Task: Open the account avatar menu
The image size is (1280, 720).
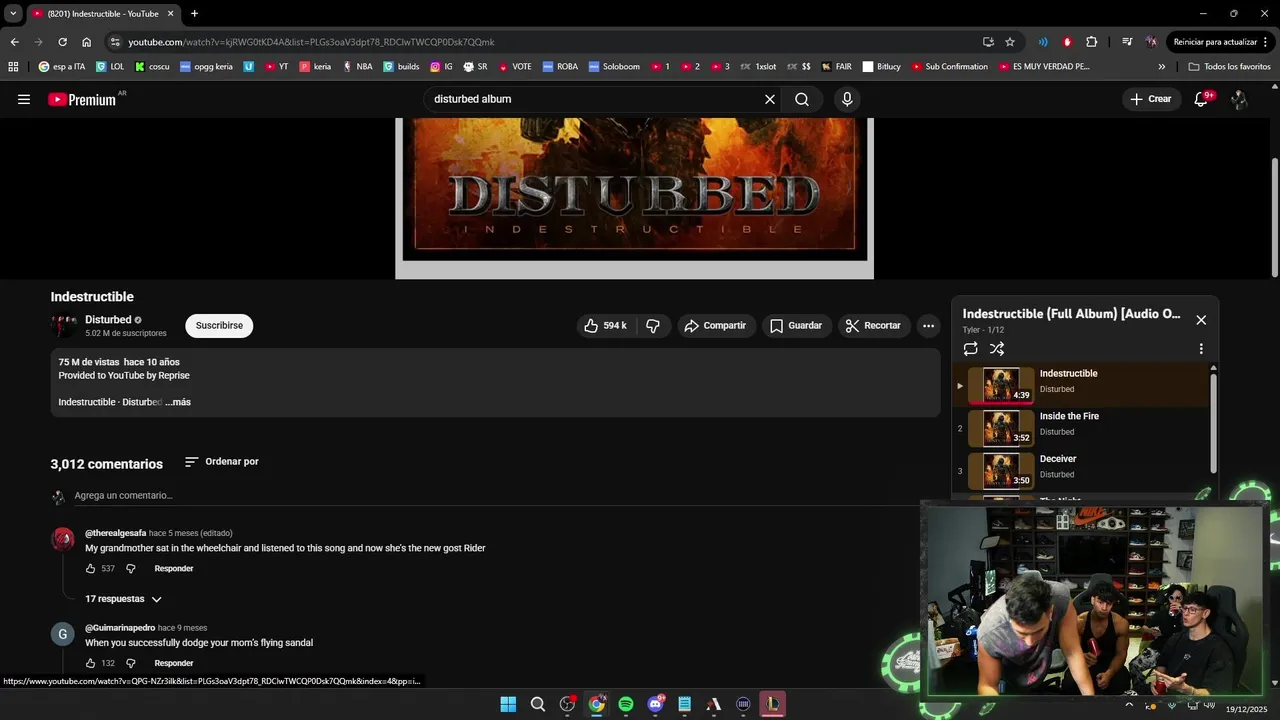Action: coord(1239,99)
